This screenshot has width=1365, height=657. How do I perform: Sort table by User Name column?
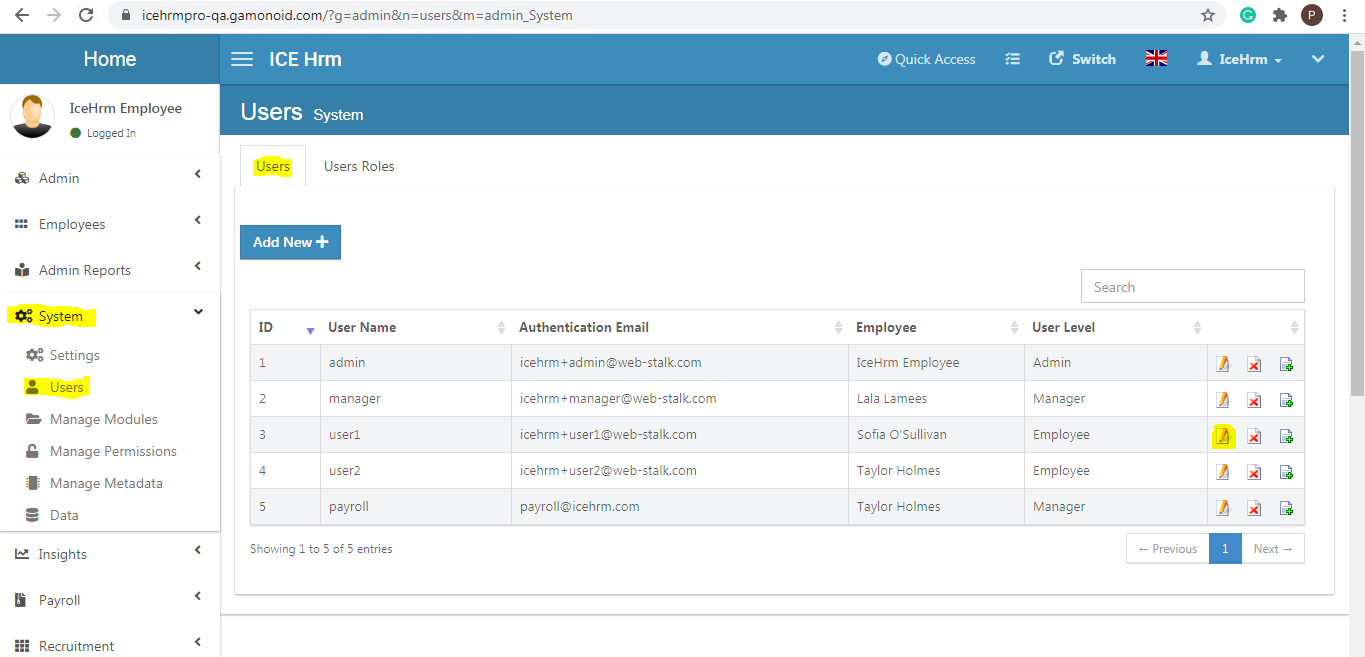click(416, 327)
